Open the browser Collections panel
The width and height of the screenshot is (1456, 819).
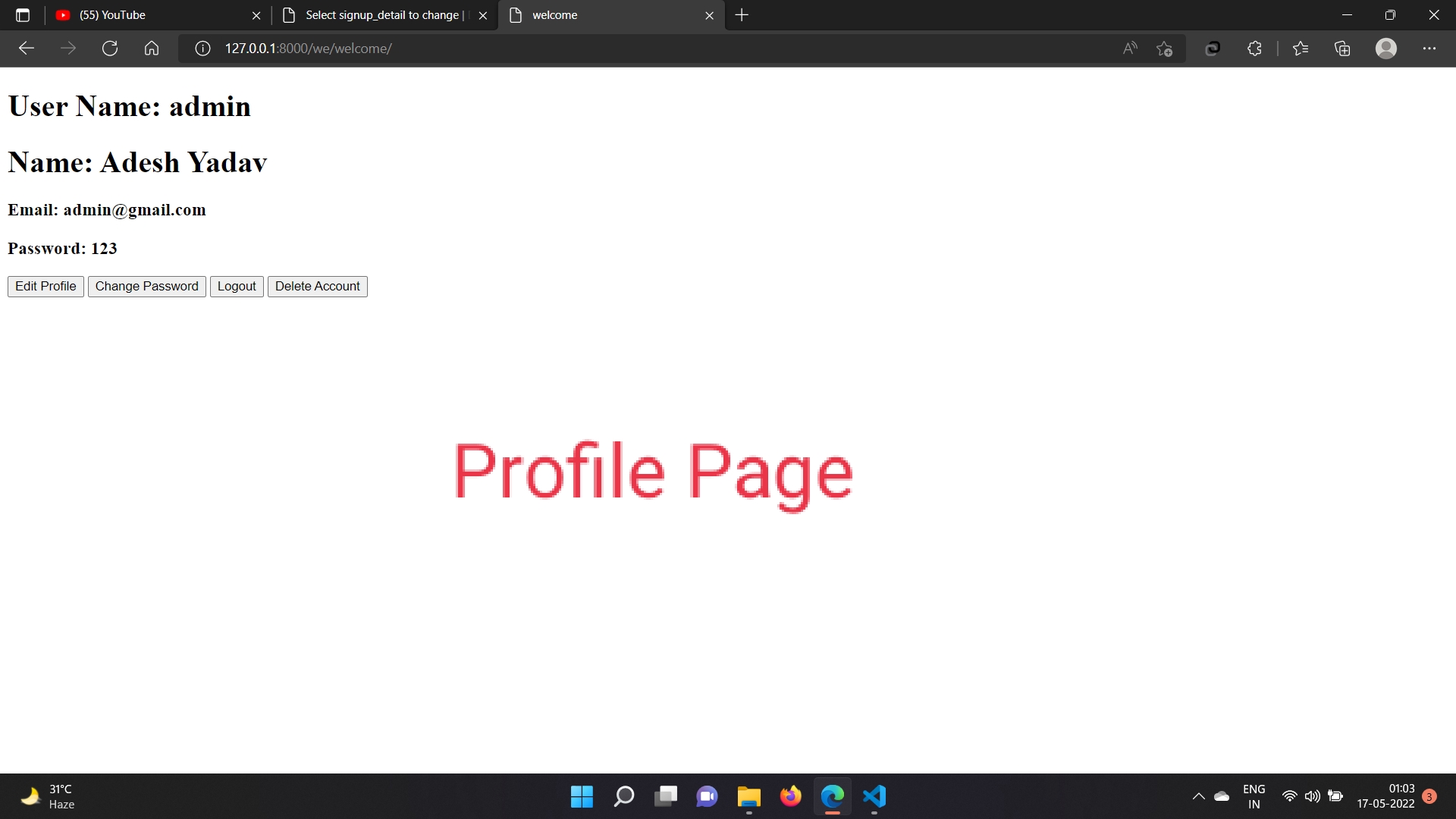point(1342,48)
